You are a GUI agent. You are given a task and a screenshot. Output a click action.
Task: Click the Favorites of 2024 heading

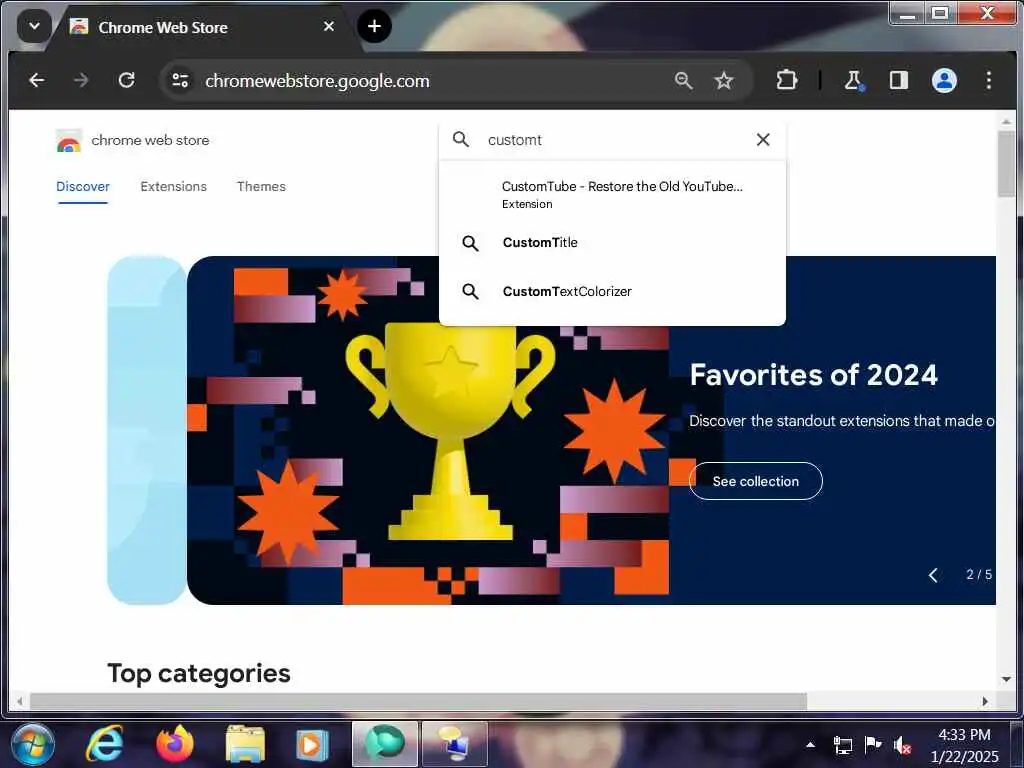814,375
